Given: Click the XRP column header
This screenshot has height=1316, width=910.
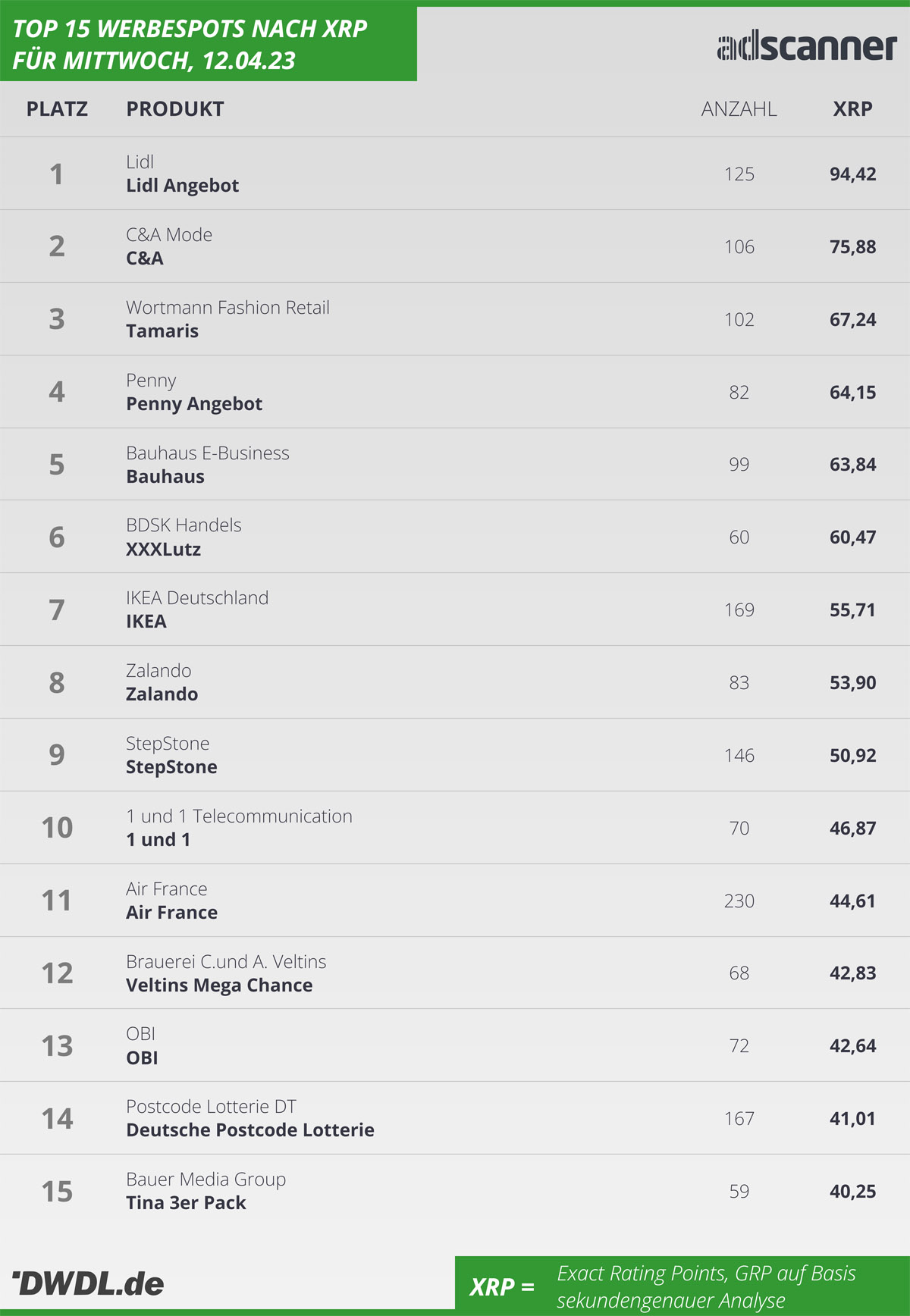Looking at the screenshot, I should [852, 109].
